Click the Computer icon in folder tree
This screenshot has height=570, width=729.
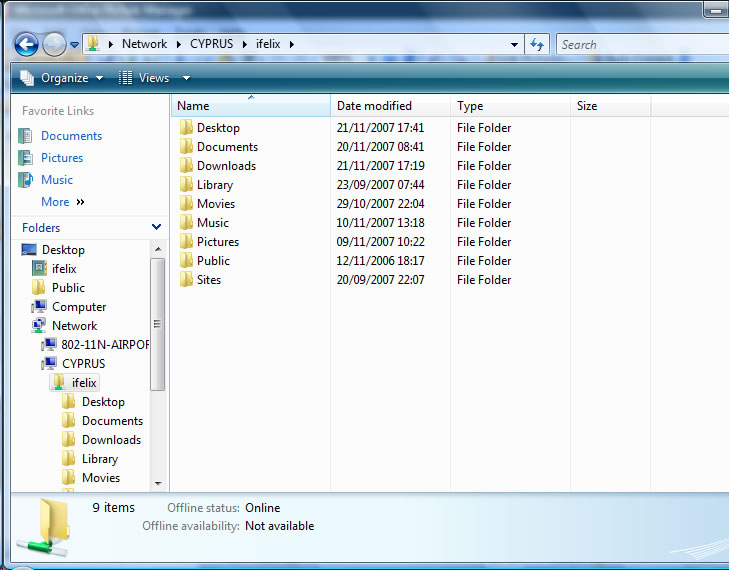click(x=39, y=307)
